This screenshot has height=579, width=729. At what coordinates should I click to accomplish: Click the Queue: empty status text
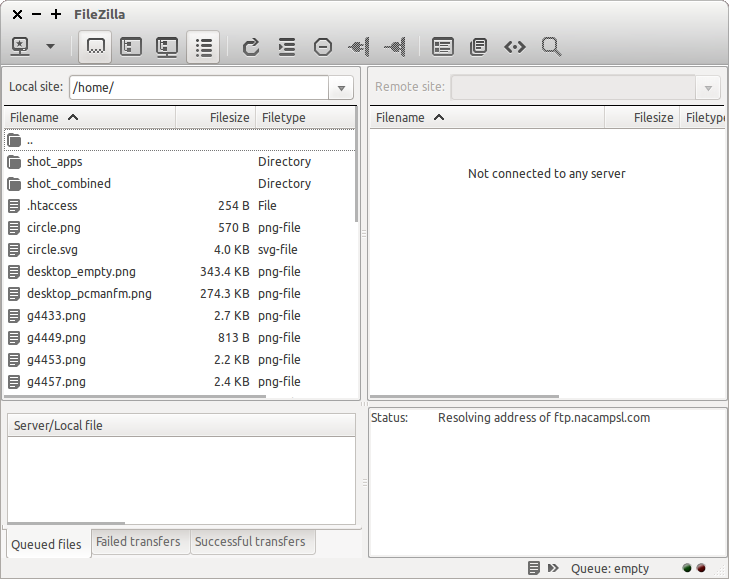(610, 568)
